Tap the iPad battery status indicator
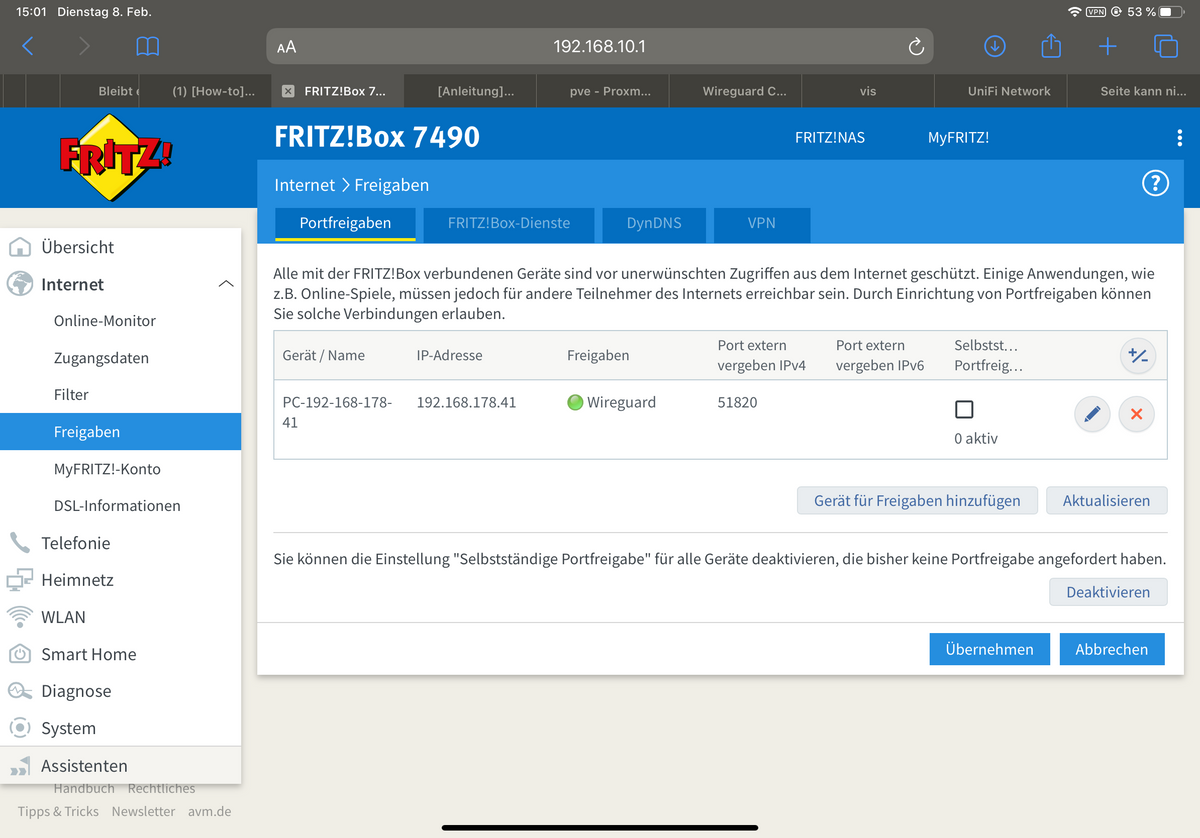Image resolution: width=1200 pixels, height=838 pixels. (x=1172, y=12)
